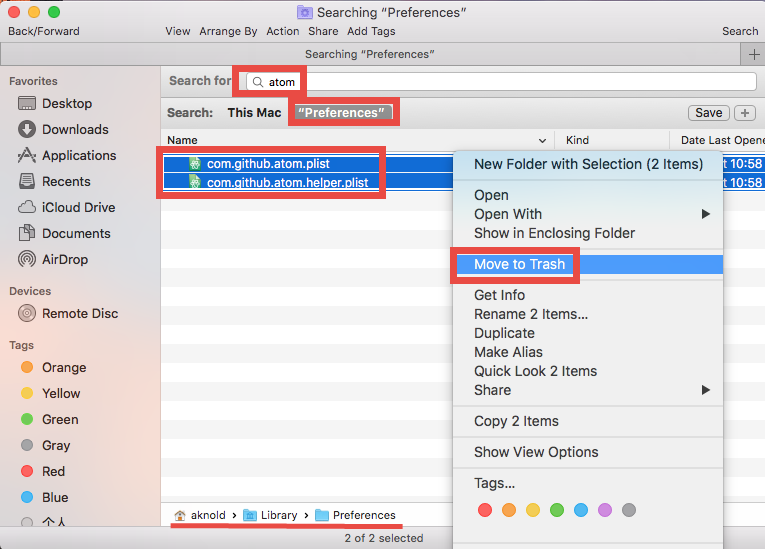Screen dimensions: 765x549
Task: Click the Preferences folder in path bar
Action: click(322, 515)
